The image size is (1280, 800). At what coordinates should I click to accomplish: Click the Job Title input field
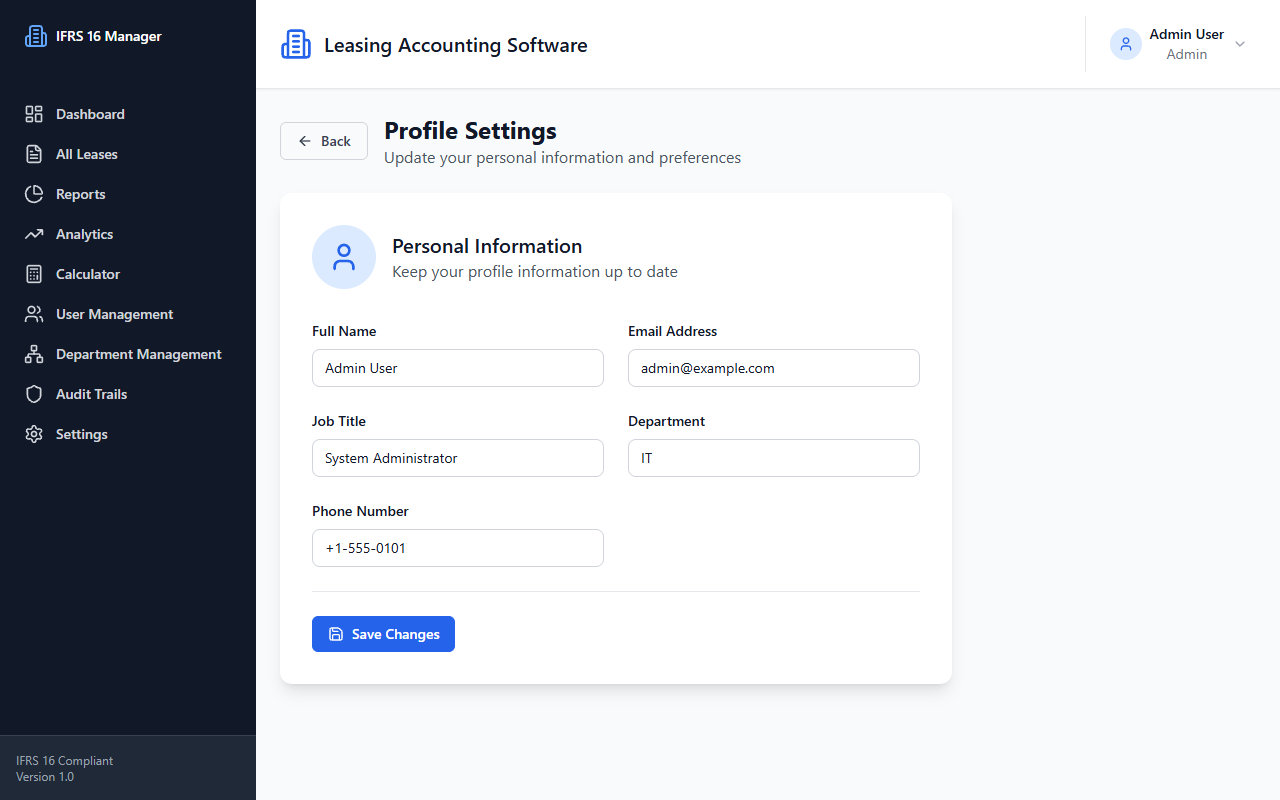tap(458, 458)
